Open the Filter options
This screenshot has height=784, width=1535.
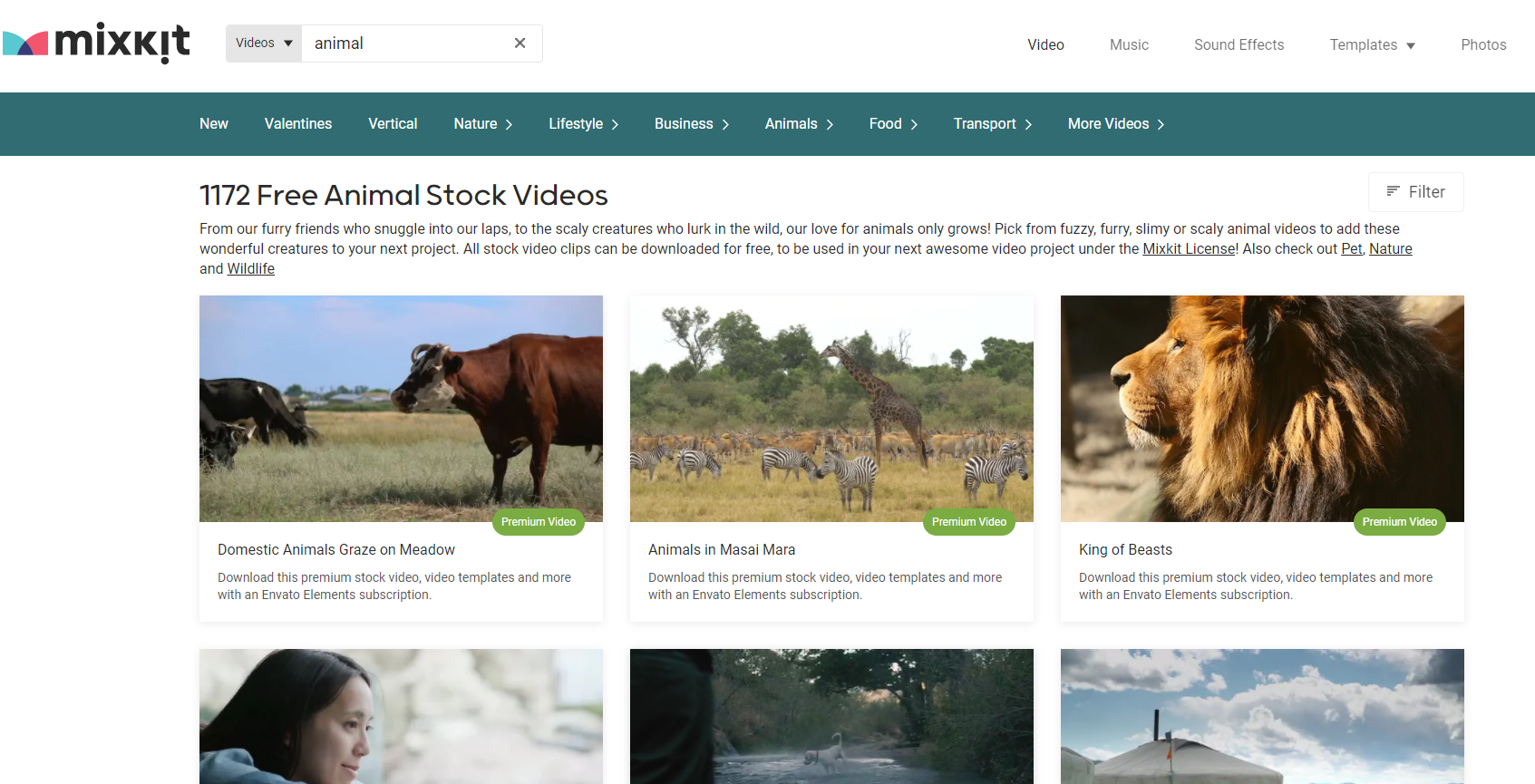tap(1415, 192)
